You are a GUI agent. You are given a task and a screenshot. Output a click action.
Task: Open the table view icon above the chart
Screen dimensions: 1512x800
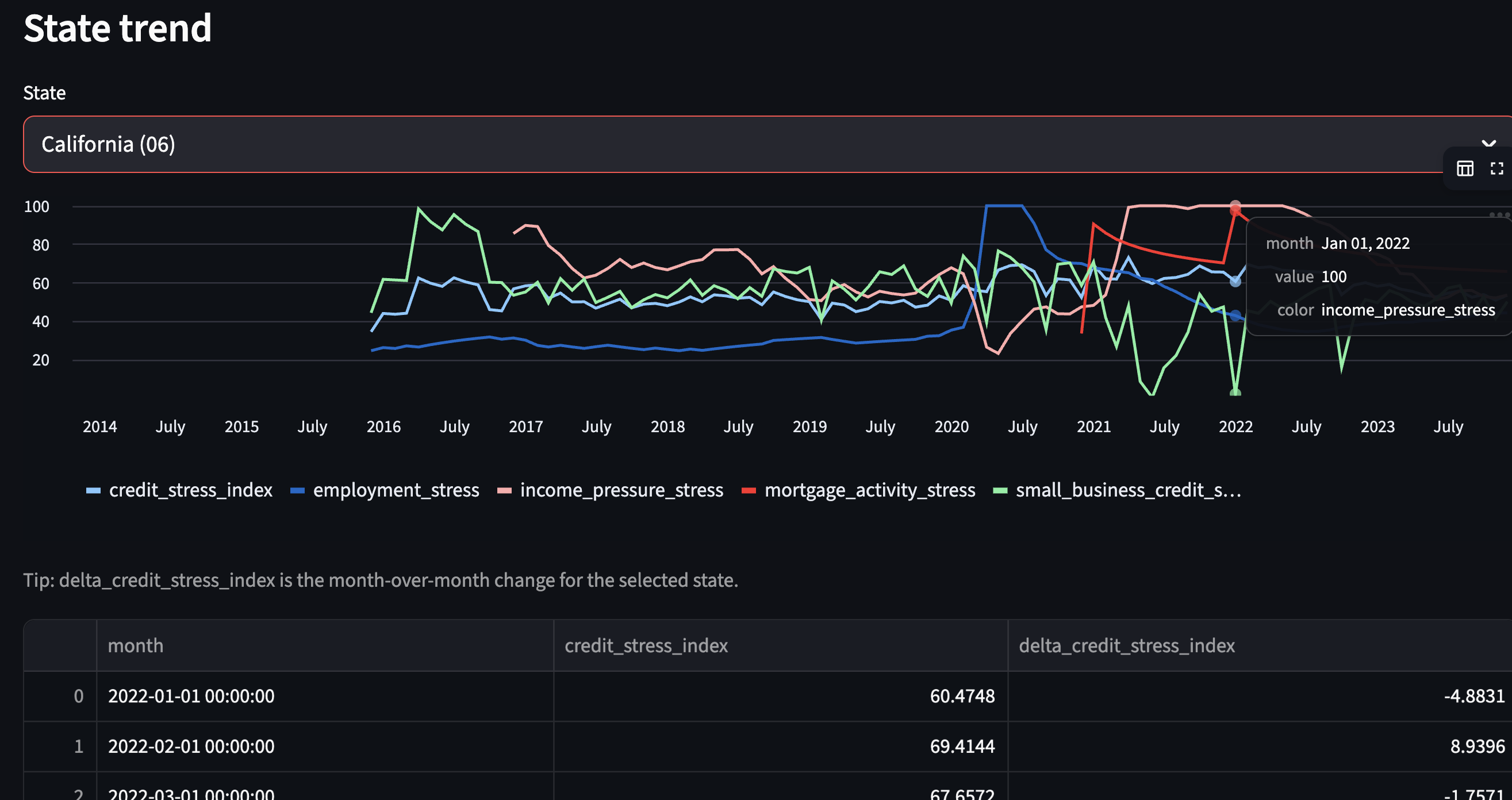pos(1465,169)
